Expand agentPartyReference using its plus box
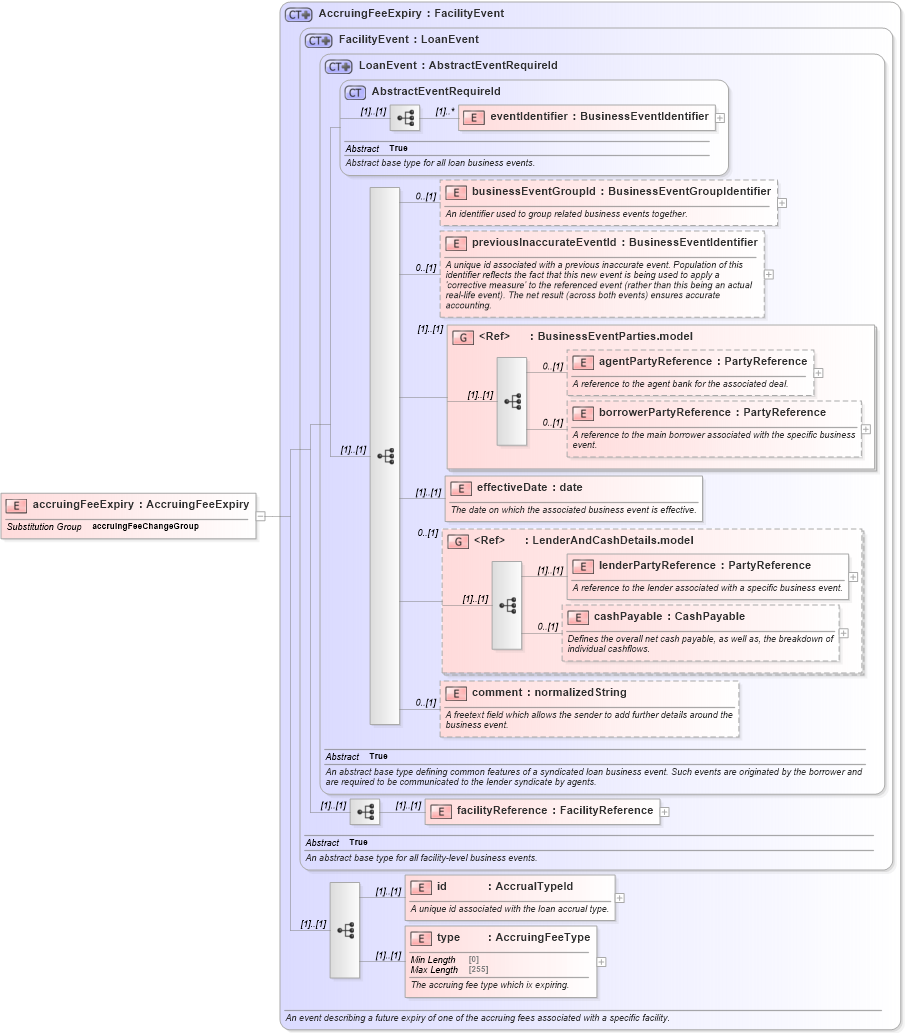 pyautogui.click(x=819, y=372)
